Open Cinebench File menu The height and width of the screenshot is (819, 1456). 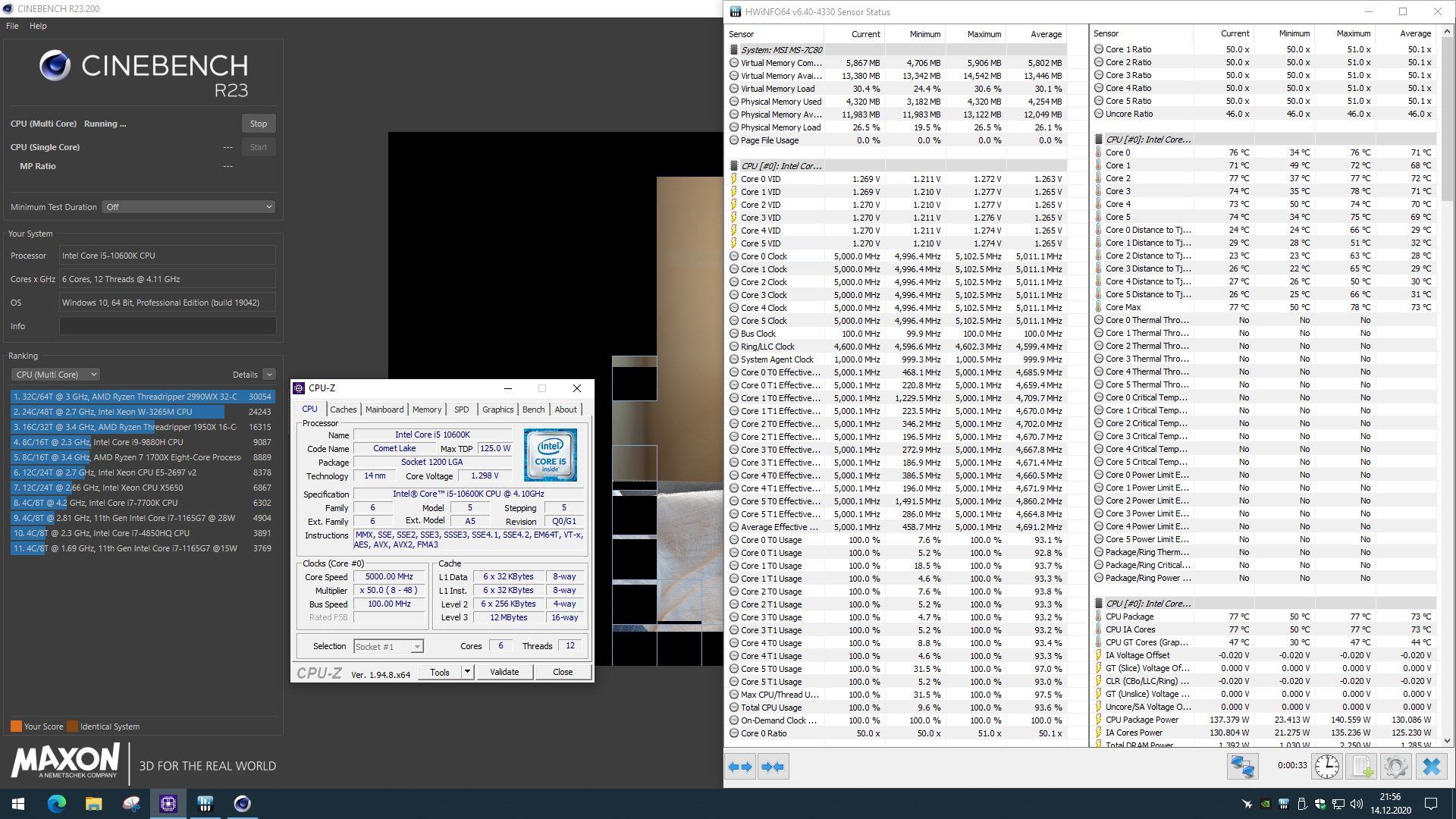[12, 26]
